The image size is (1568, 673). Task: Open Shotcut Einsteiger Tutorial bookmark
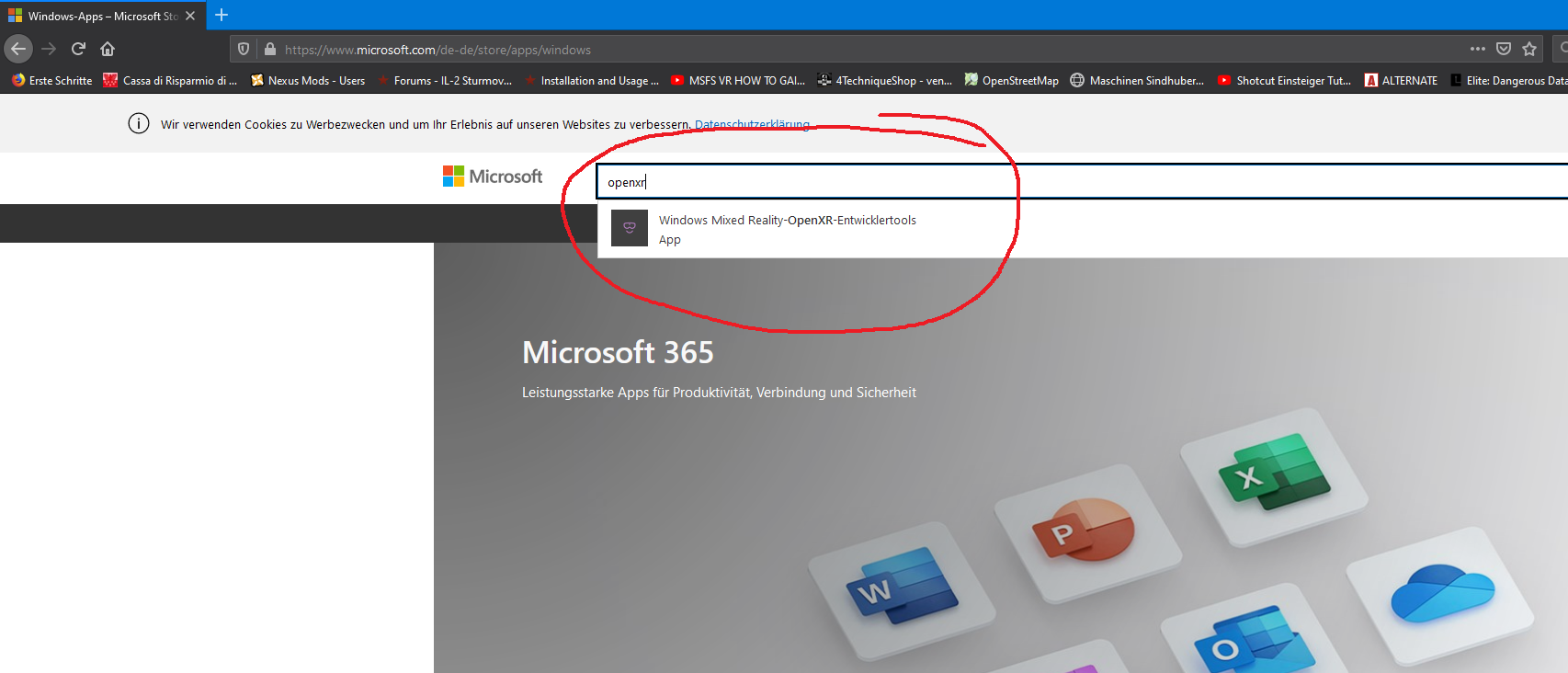coord(1285,81)
